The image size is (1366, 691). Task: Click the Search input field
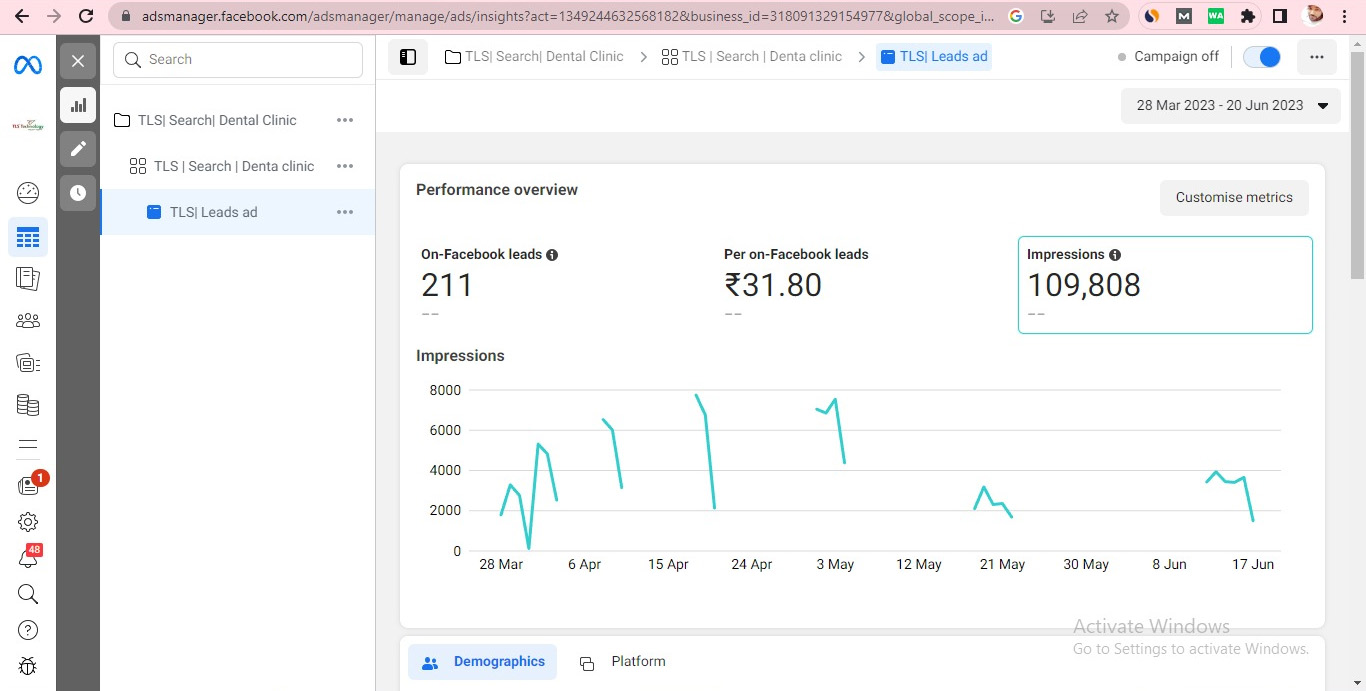[238, 60]
